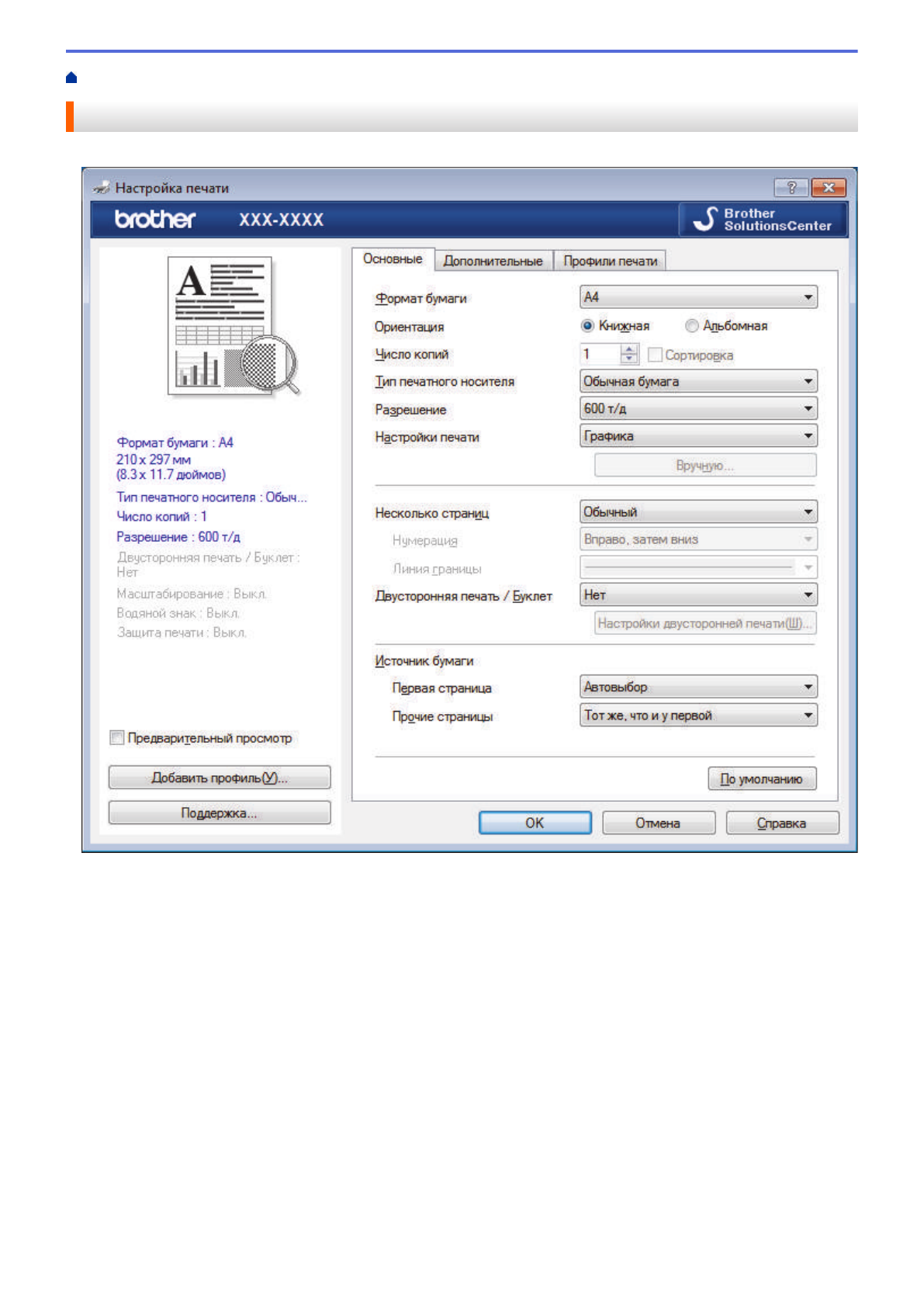Click the page preview thumbnail image
This screenshot has height=1307, width=924.
(230, 326)
